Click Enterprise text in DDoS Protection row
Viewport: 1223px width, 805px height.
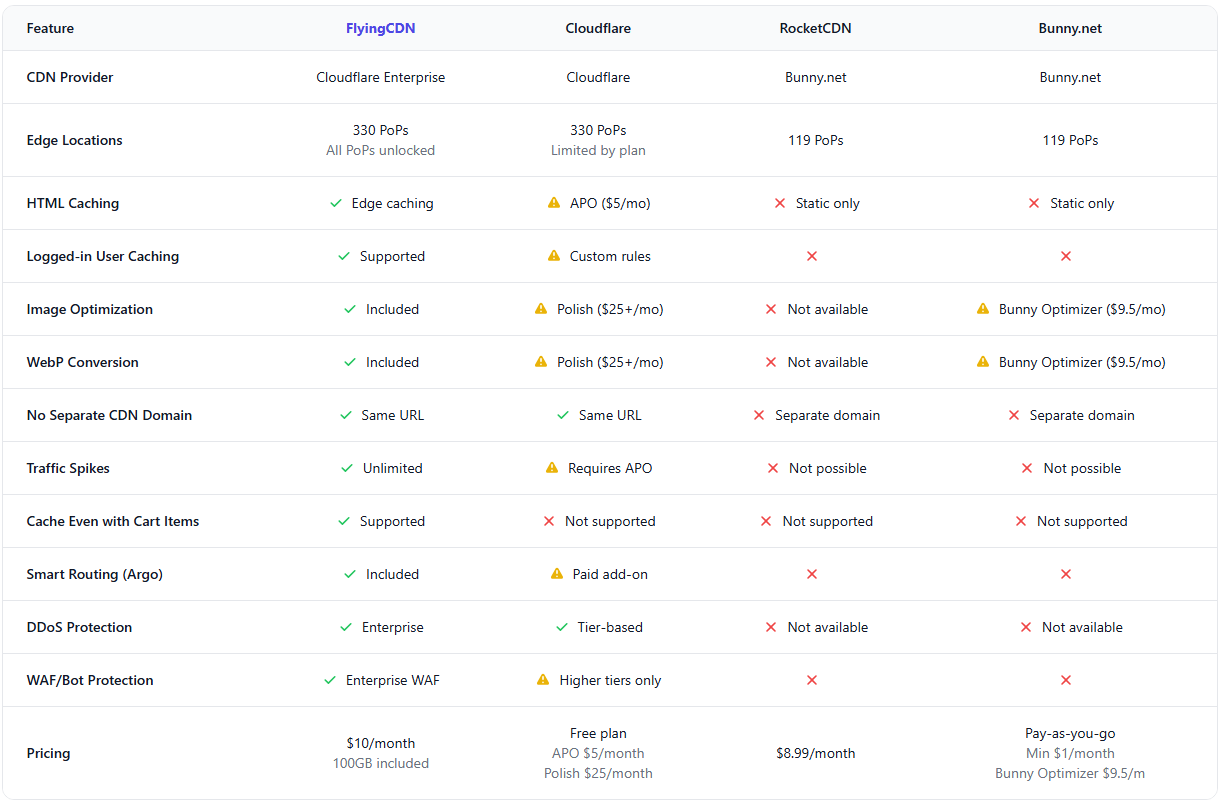(x=393, y=627)
